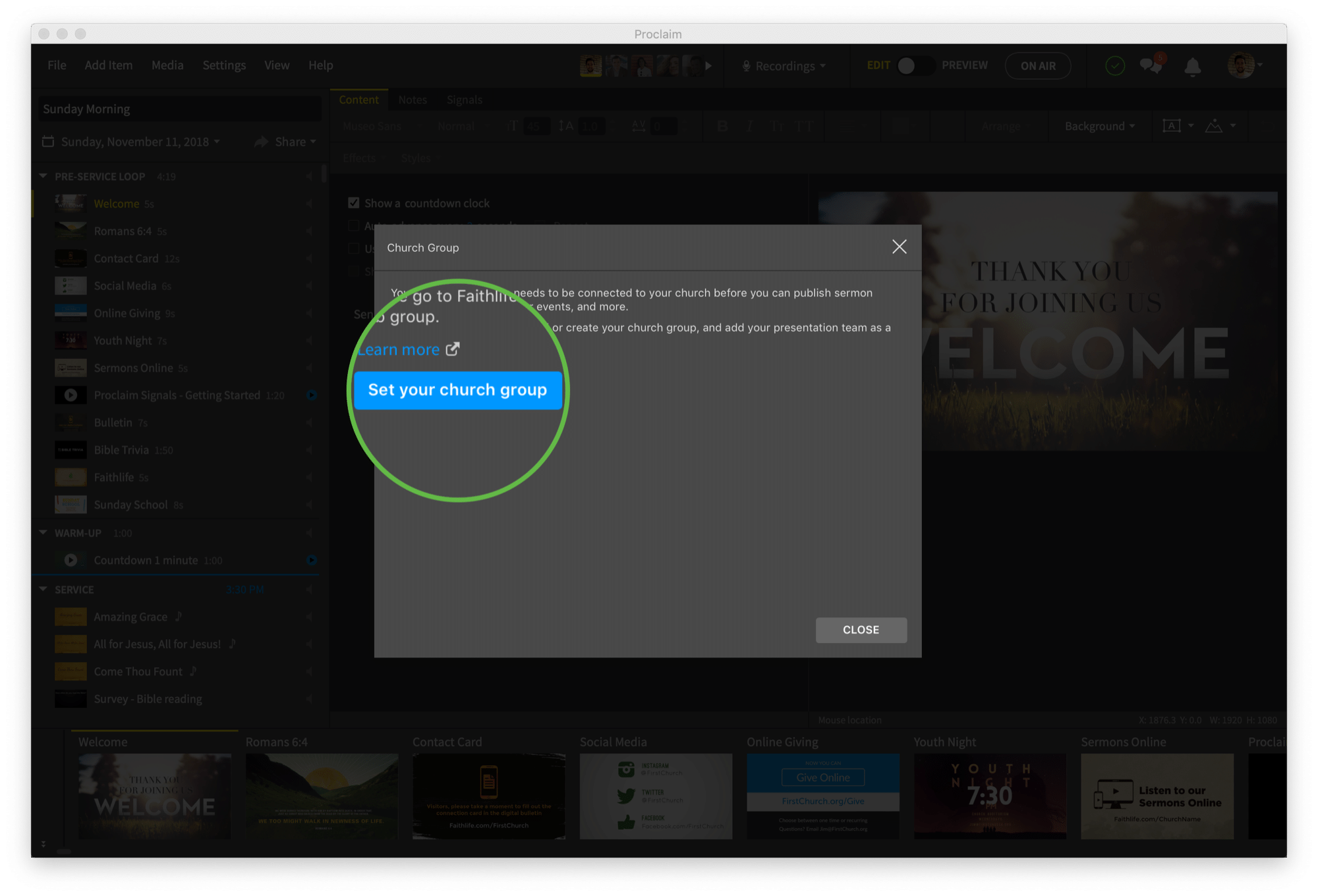Open the Media menu
The width and height of the screenshot is (1318, 896).
pyautogui.click(x=167, y=65)
